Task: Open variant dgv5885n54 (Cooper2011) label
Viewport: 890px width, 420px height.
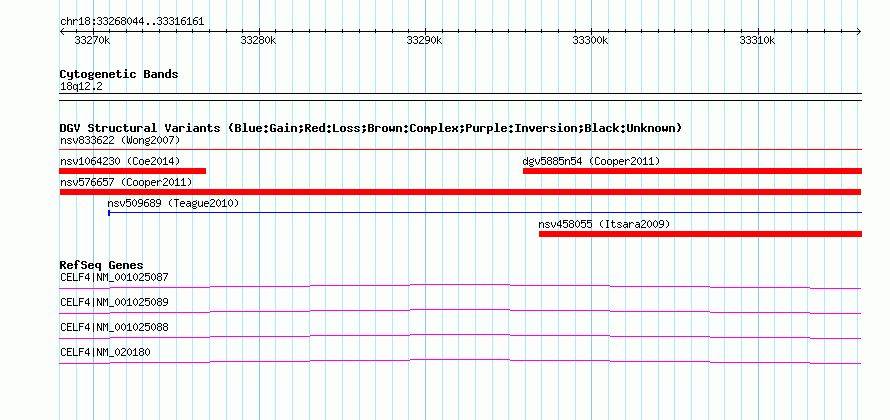Action: 591,161
